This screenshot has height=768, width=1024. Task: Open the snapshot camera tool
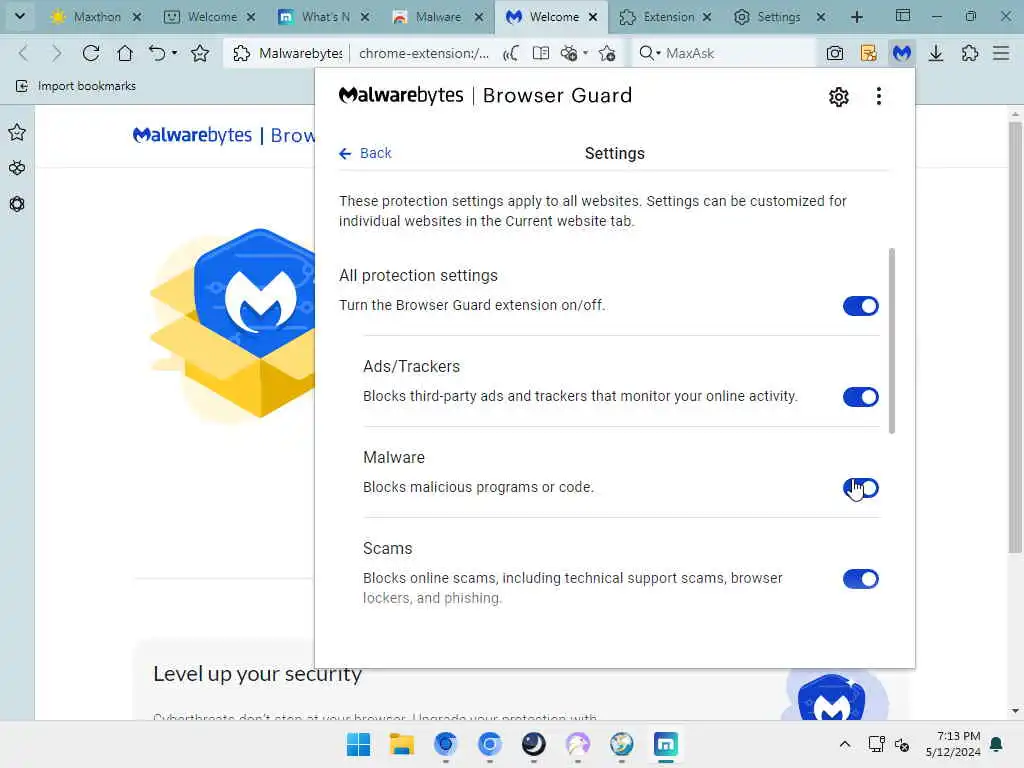tap(835, 53)
